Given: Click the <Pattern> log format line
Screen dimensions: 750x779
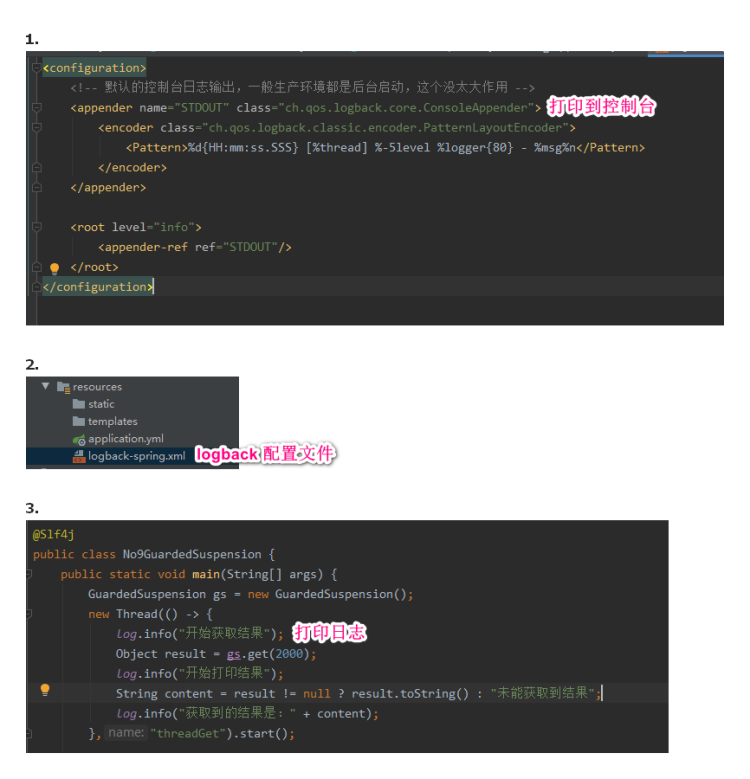Looking at the screenshot, I should [x=385, y=148].
